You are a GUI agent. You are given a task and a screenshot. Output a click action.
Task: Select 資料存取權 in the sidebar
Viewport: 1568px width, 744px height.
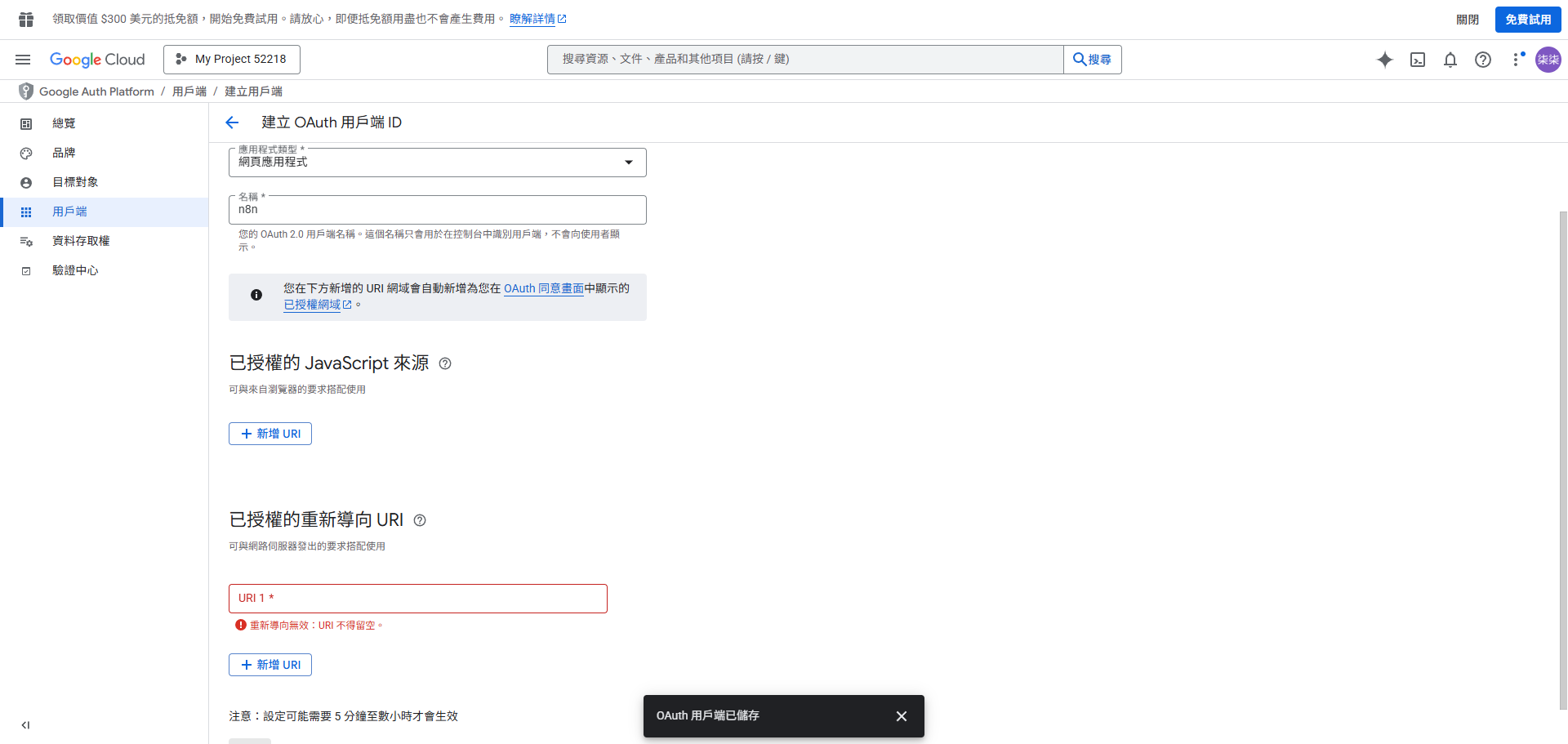pos(81,241)
